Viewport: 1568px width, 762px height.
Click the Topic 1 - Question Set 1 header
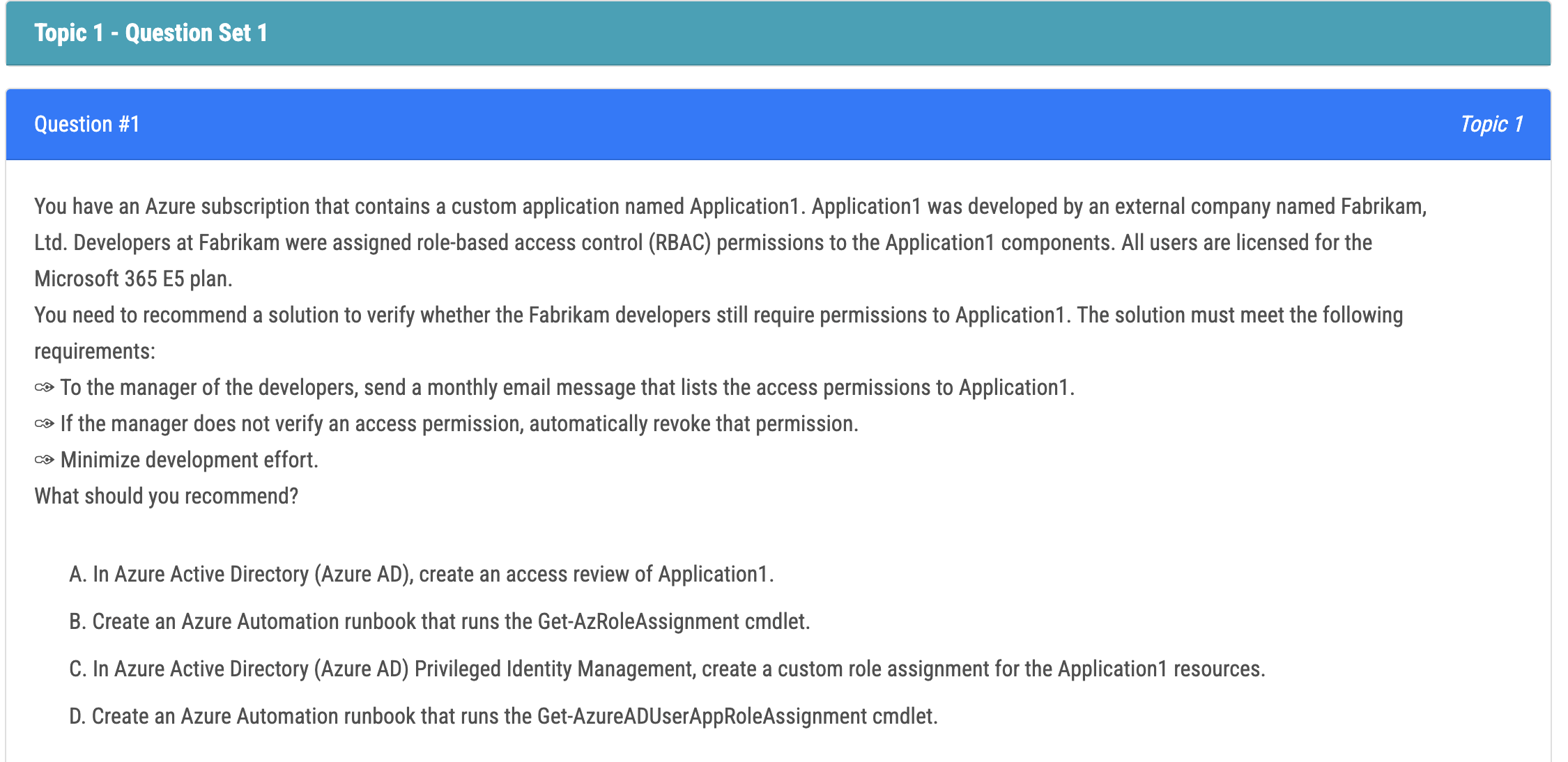[x=151, y=33]
